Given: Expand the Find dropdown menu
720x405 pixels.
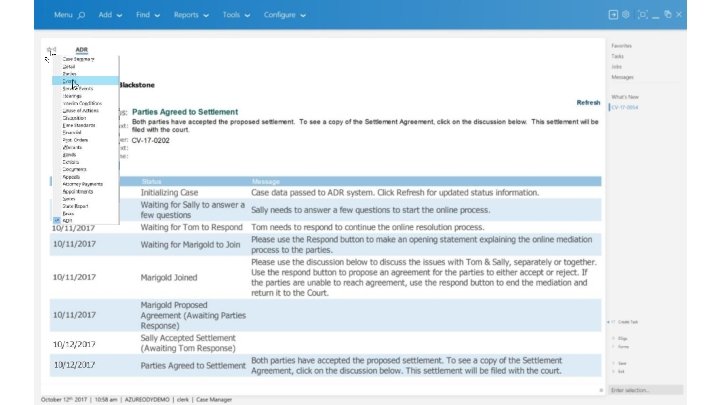Looking at the screenshot, I should (x=148, y=15).
